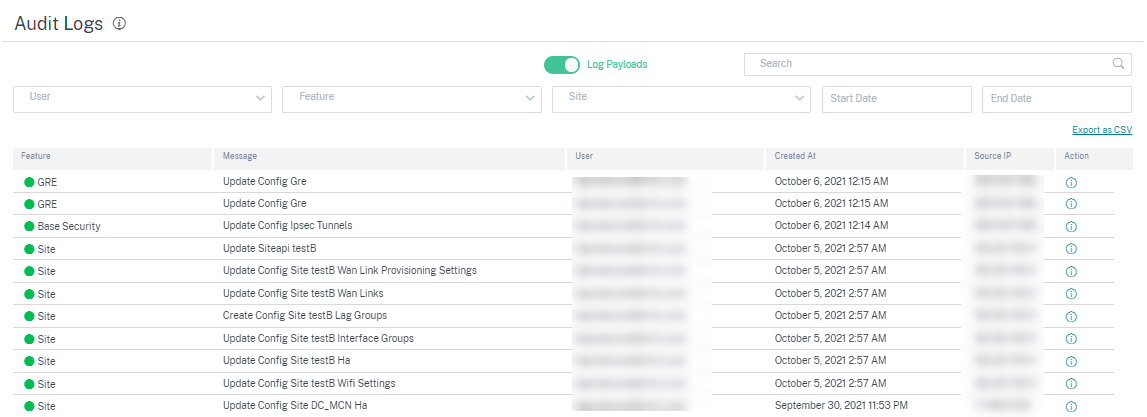Click the End Date field

pos(1057,99)
